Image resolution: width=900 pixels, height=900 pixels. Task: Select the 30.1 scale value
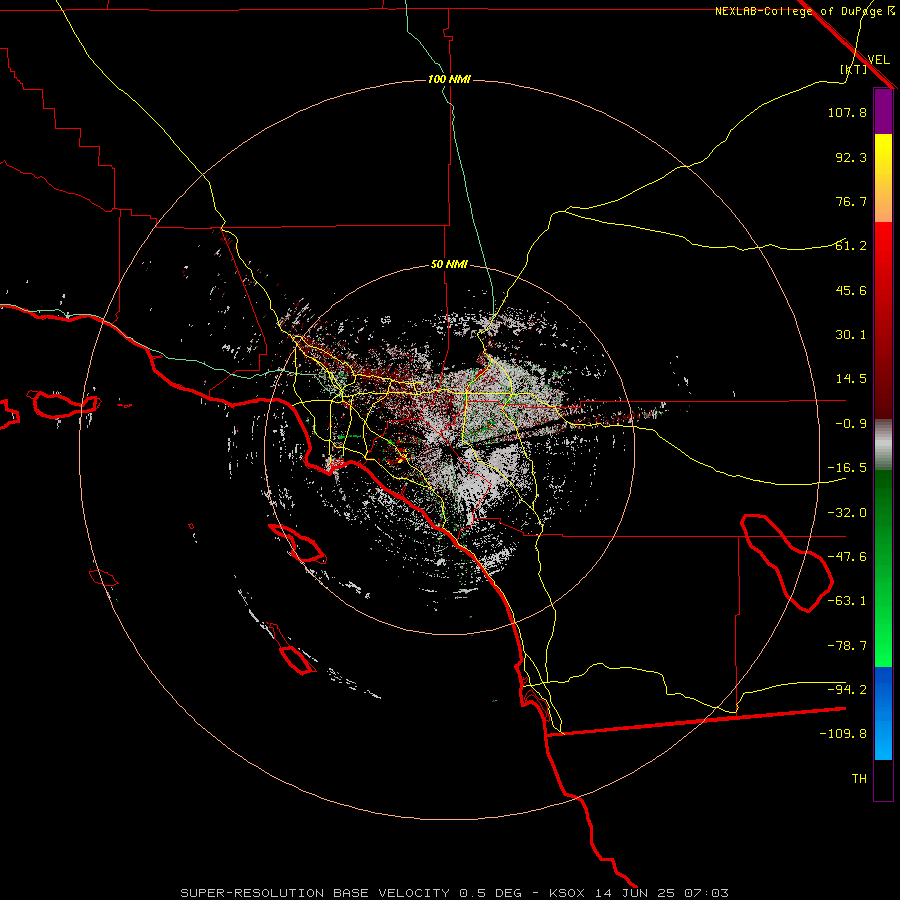[x=851, y=335]
